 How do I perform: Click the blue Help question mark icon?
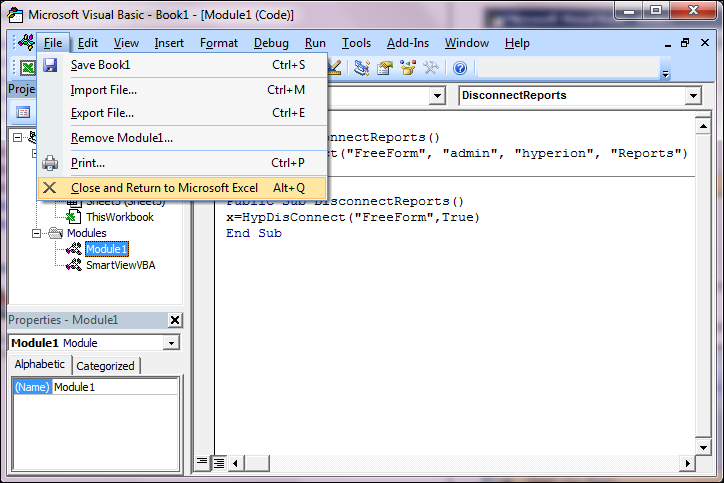(x=460, y=68)
